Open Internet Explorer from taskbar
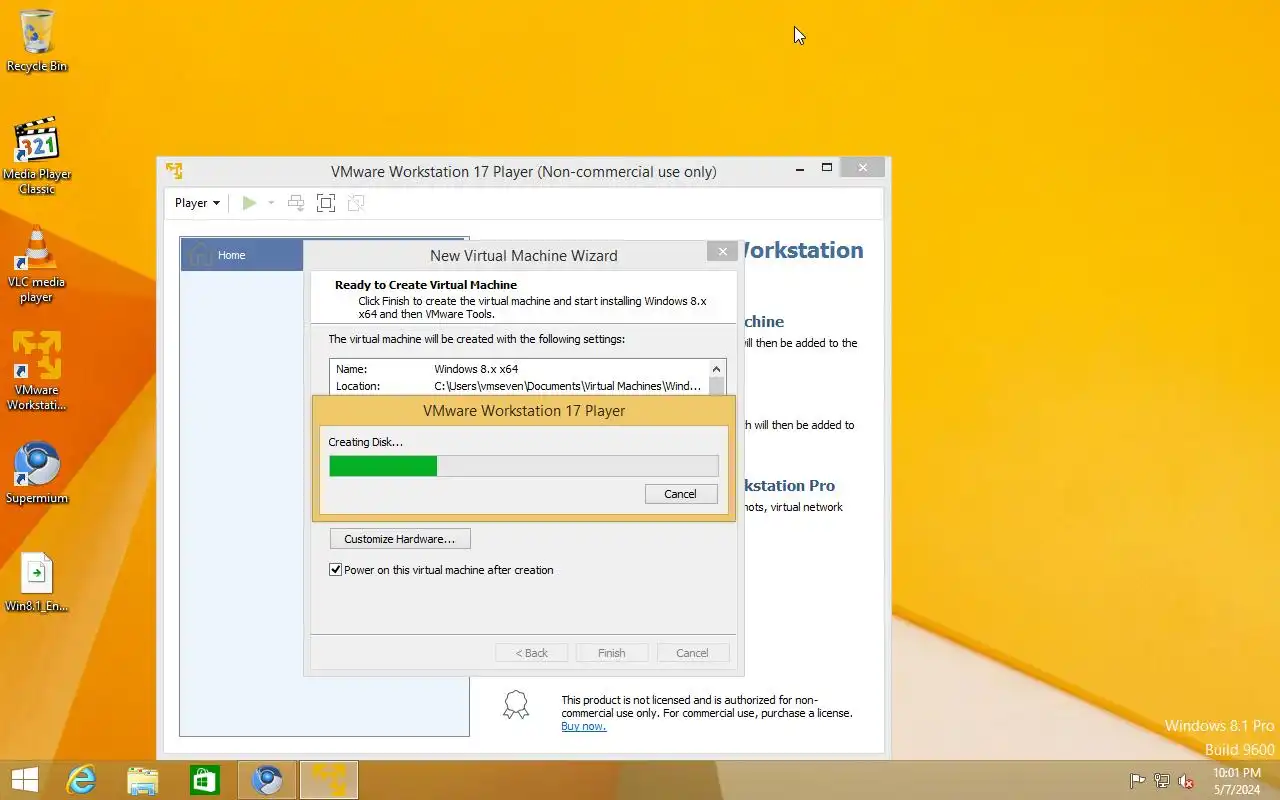1280x800 pixels. coord(81,780)
